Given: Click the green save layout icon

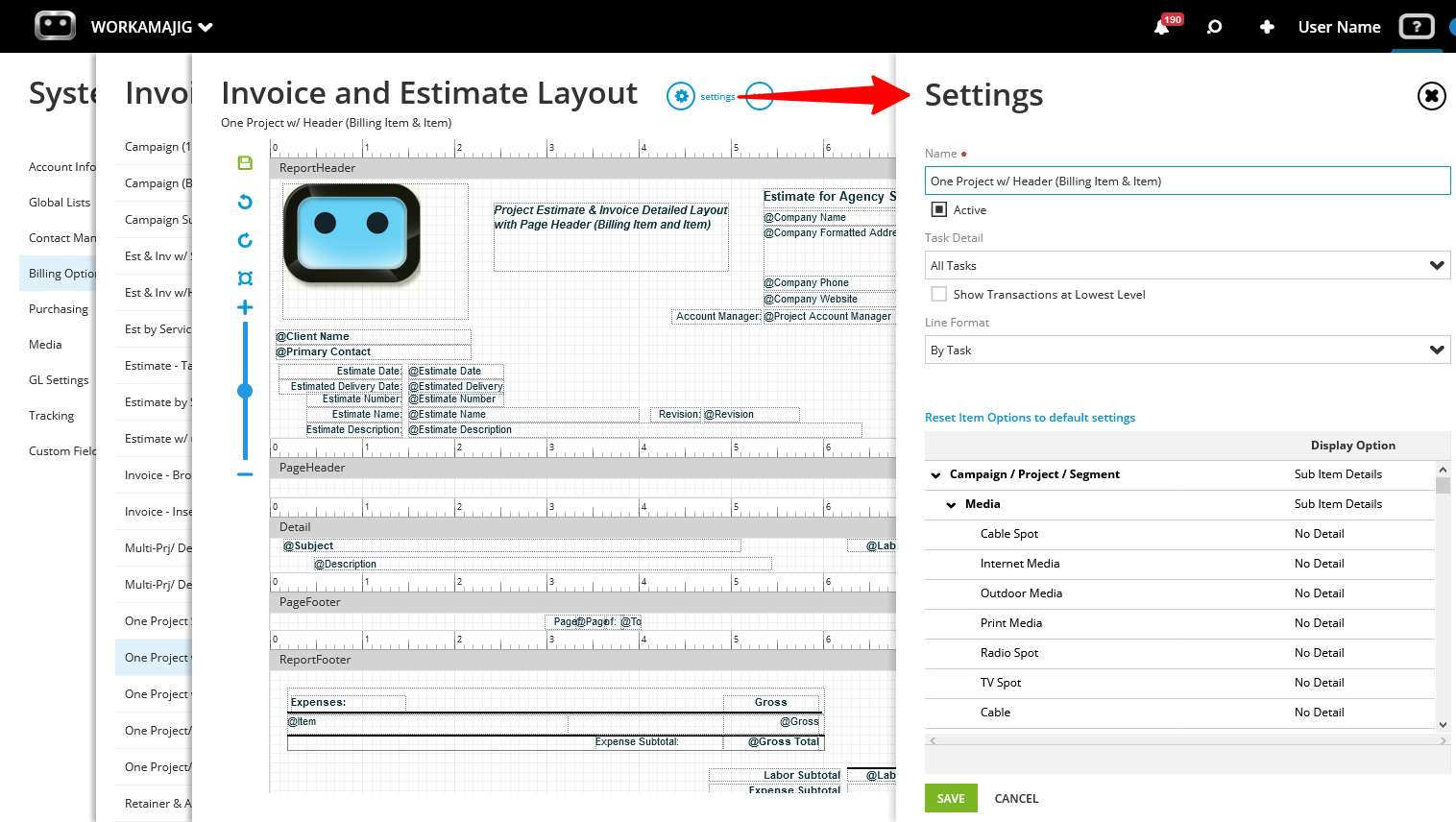Looking at the screenshot, I should (245, 163).
